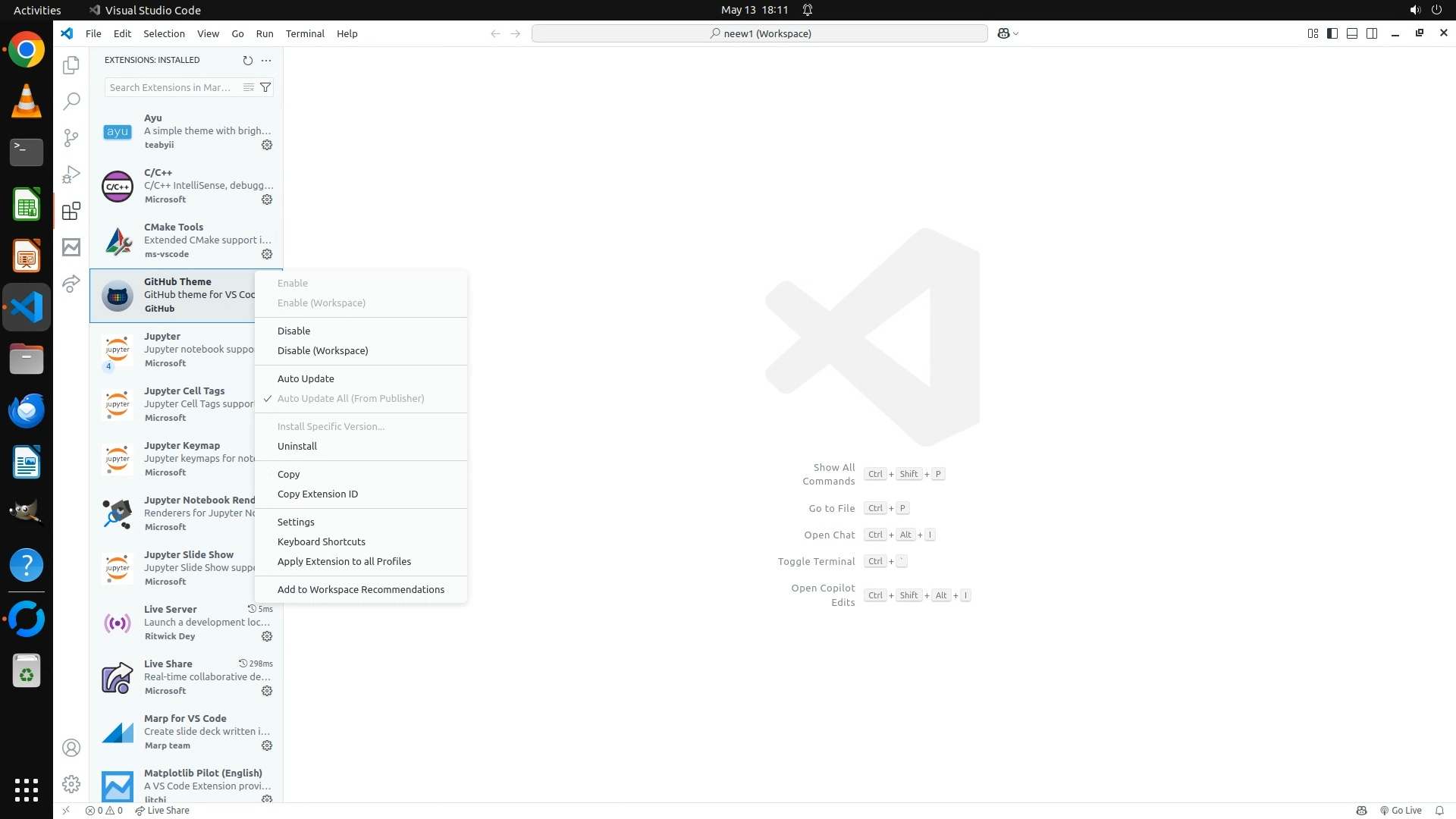The image size is (1456, 819).
Task: Toggle the bottom panel layout button
Action: (x=1352, y=33)
